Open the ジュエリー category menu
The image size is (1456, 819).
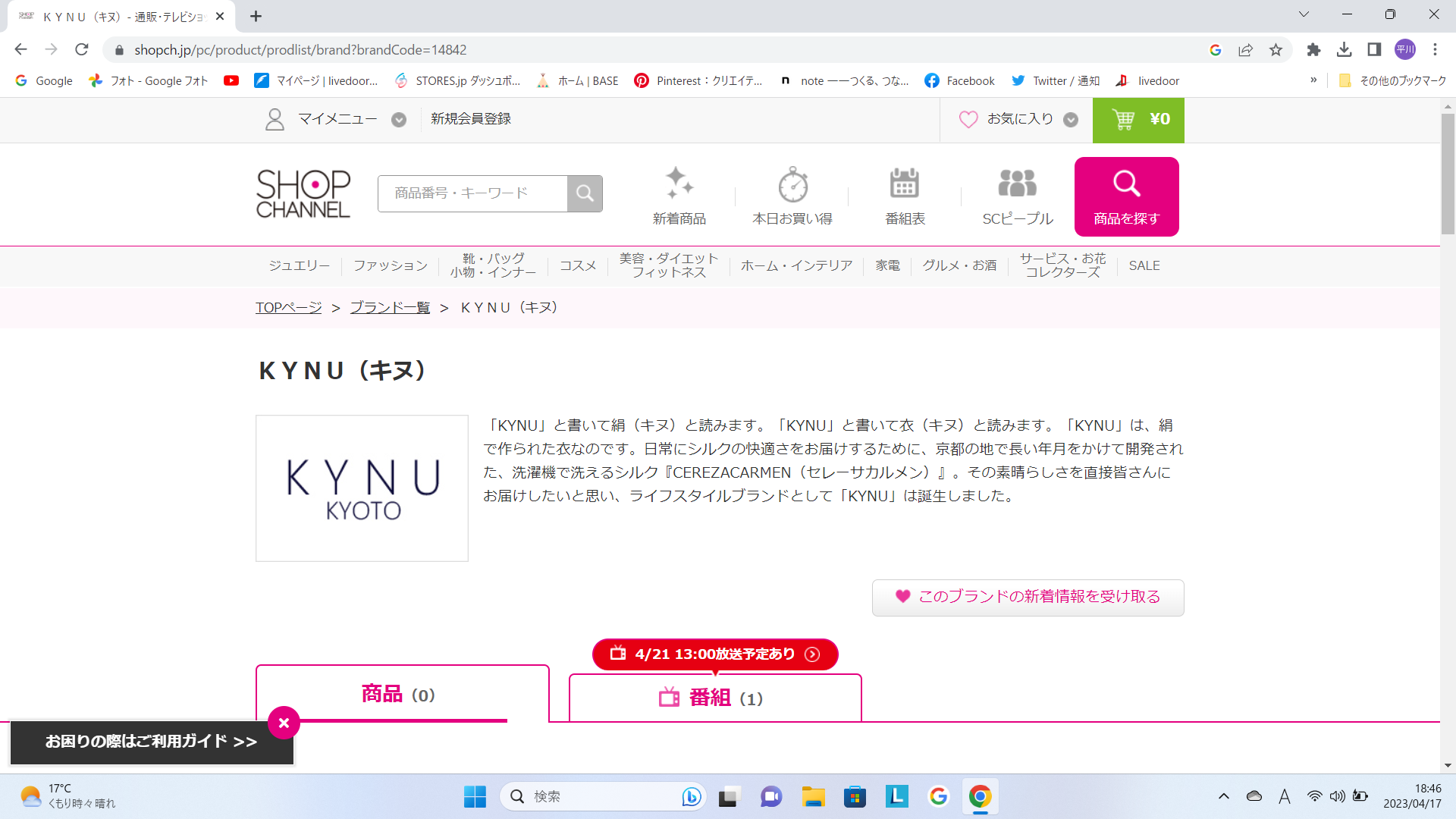click(299, 265)
